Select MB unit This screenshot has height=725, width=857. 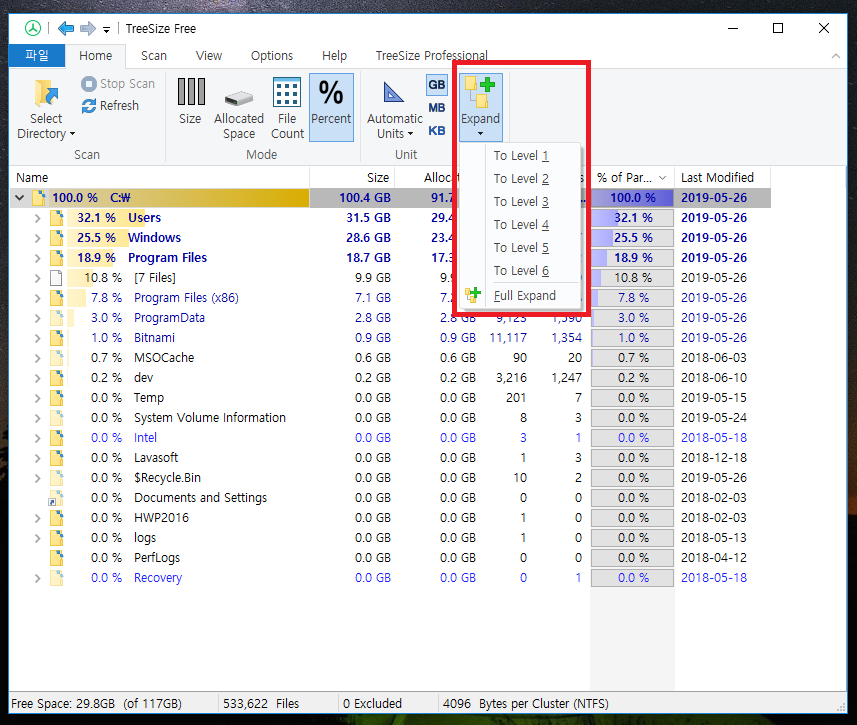point(436,108)
